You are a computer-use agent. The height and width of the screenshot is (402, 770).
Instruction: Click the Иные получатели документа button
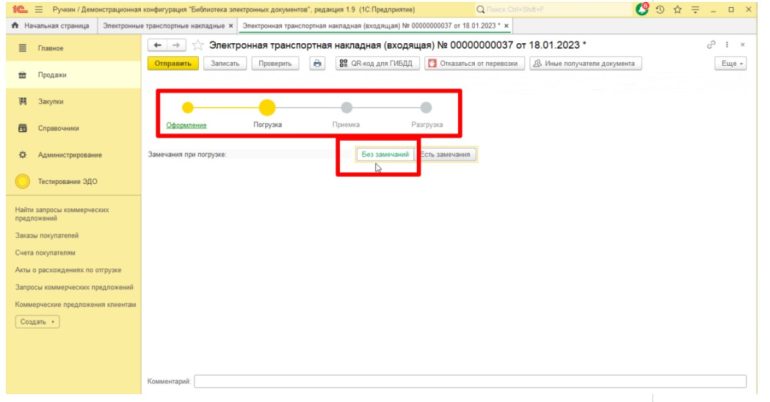[585, 63]
